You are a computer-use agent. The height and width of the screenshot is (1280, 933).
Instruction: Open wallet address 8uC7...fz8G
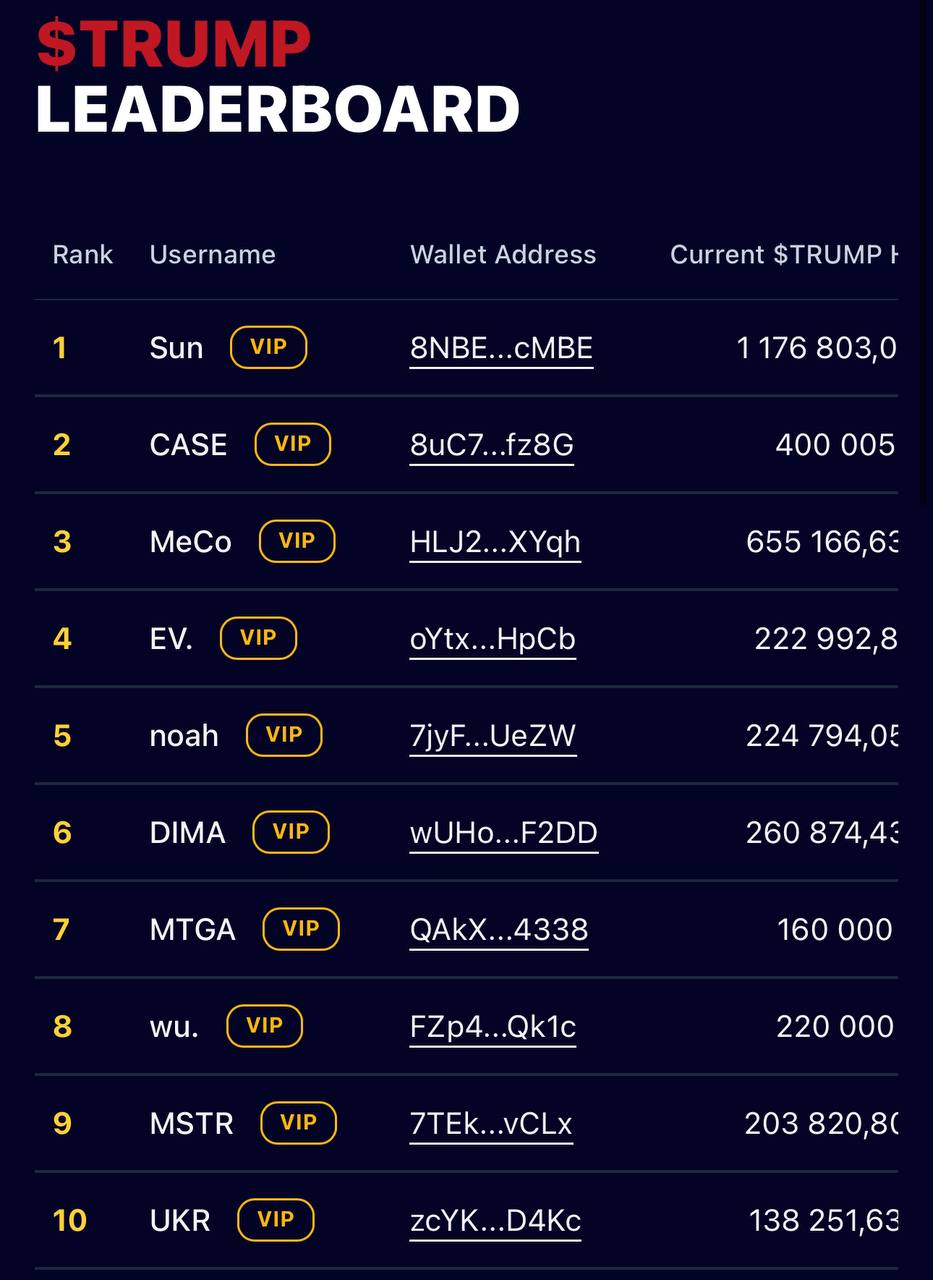[x=492, y=445]
